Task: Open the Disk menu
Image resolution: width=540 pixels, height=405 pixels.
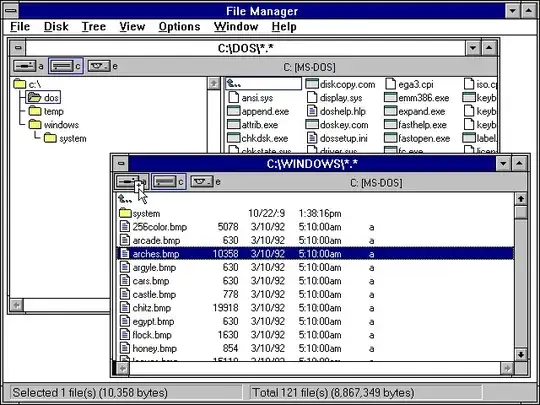Action: (56, 27)
